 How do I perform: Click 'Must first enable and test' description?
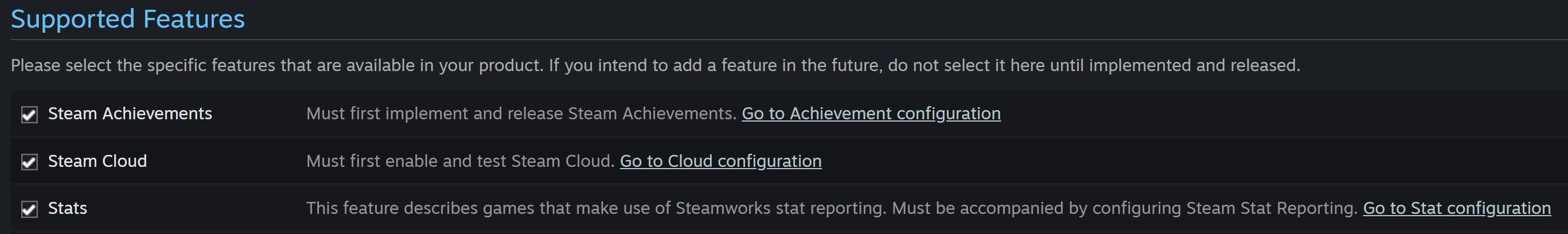click(x=460, y=162)
